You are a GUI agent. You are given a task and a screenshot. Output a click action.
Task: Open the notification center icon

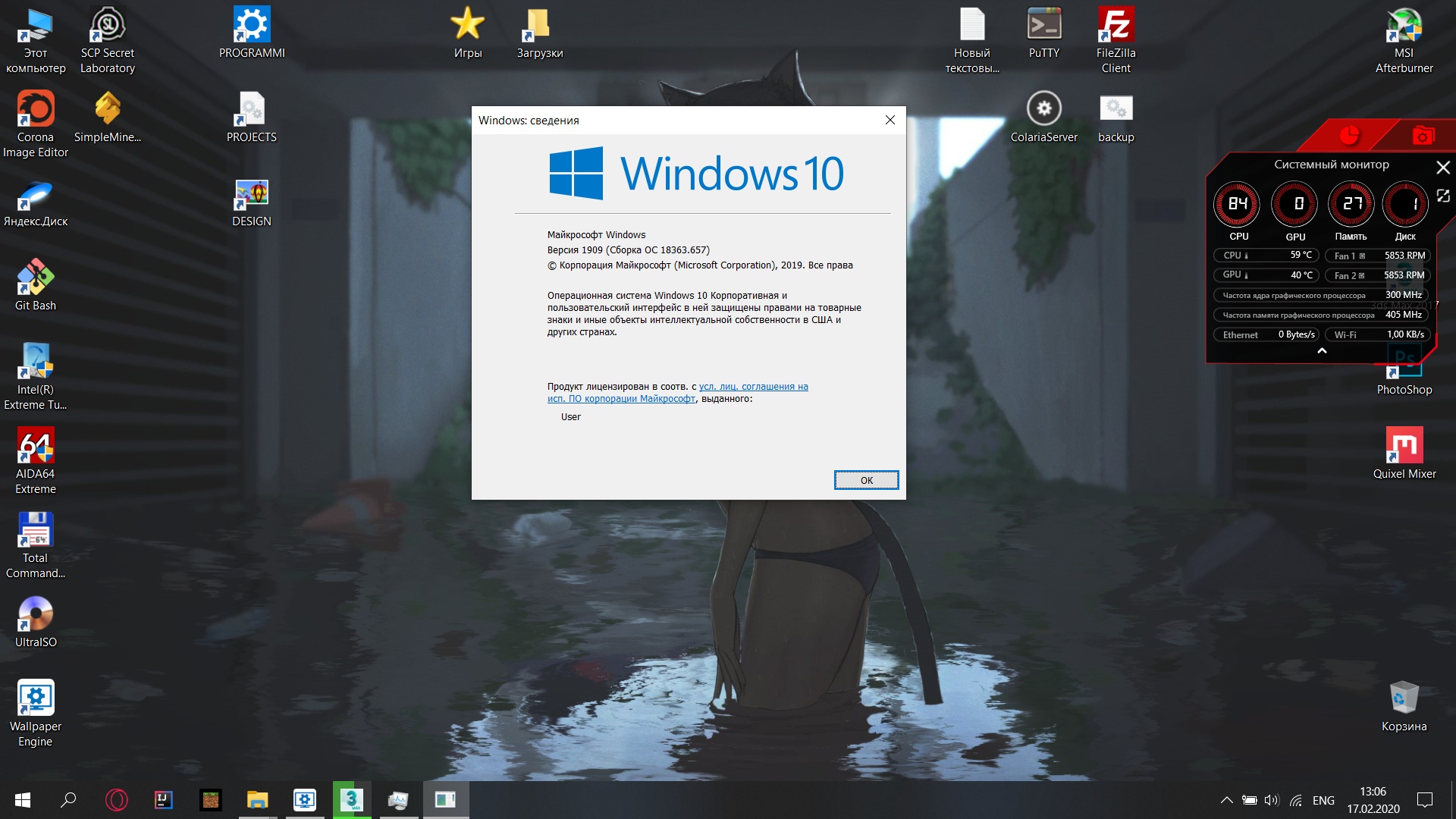[x=1425, y=800]
